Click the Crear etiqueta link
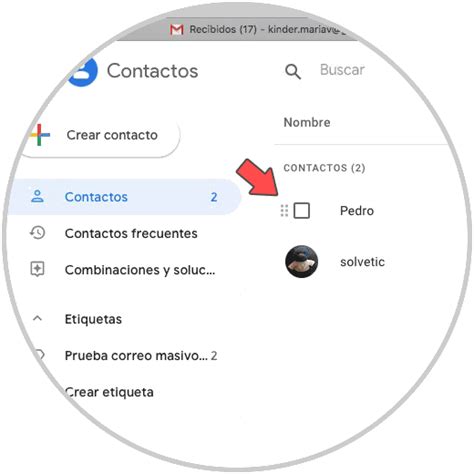Screen dimensions: 474x474 [x=109, y=392]
